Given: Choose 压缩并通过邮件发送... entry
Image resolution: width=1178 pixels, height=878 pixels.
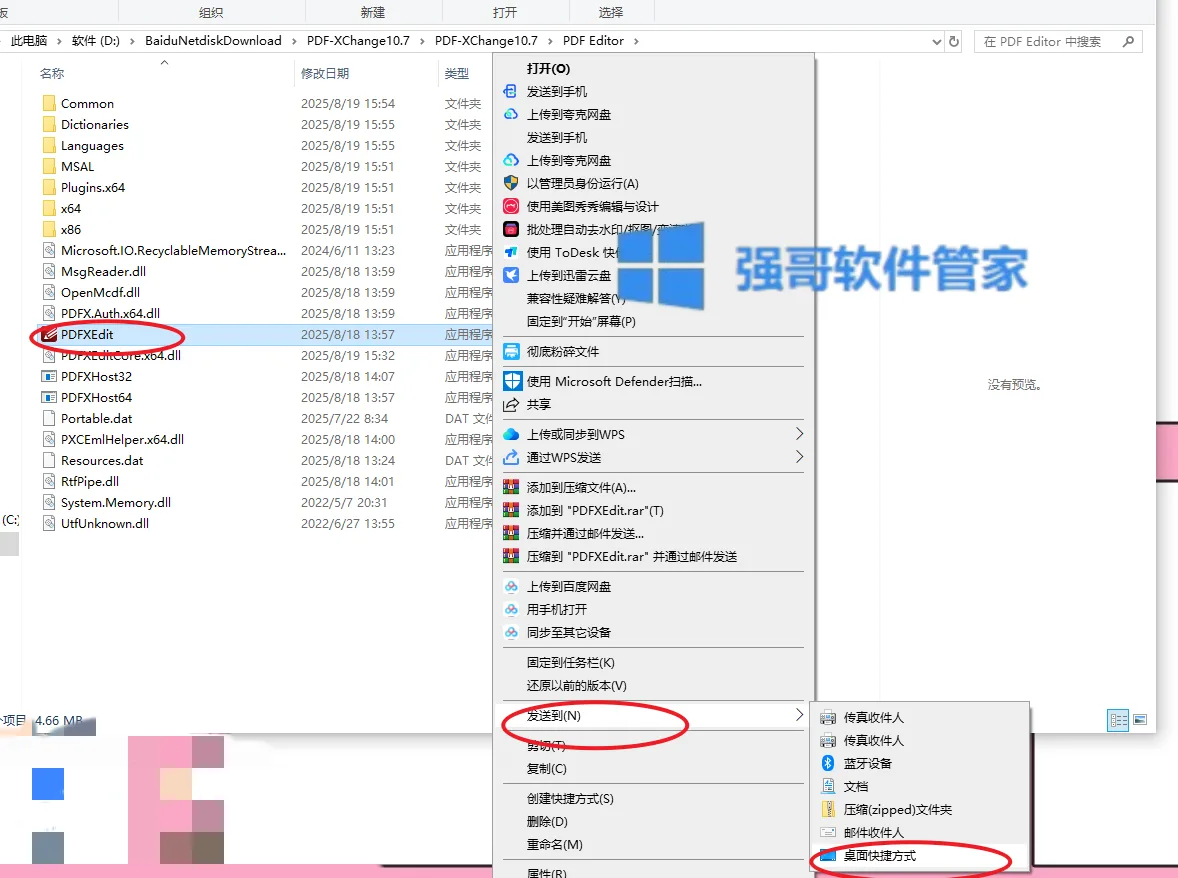Looking at the screenshot, I should point(585,533).
